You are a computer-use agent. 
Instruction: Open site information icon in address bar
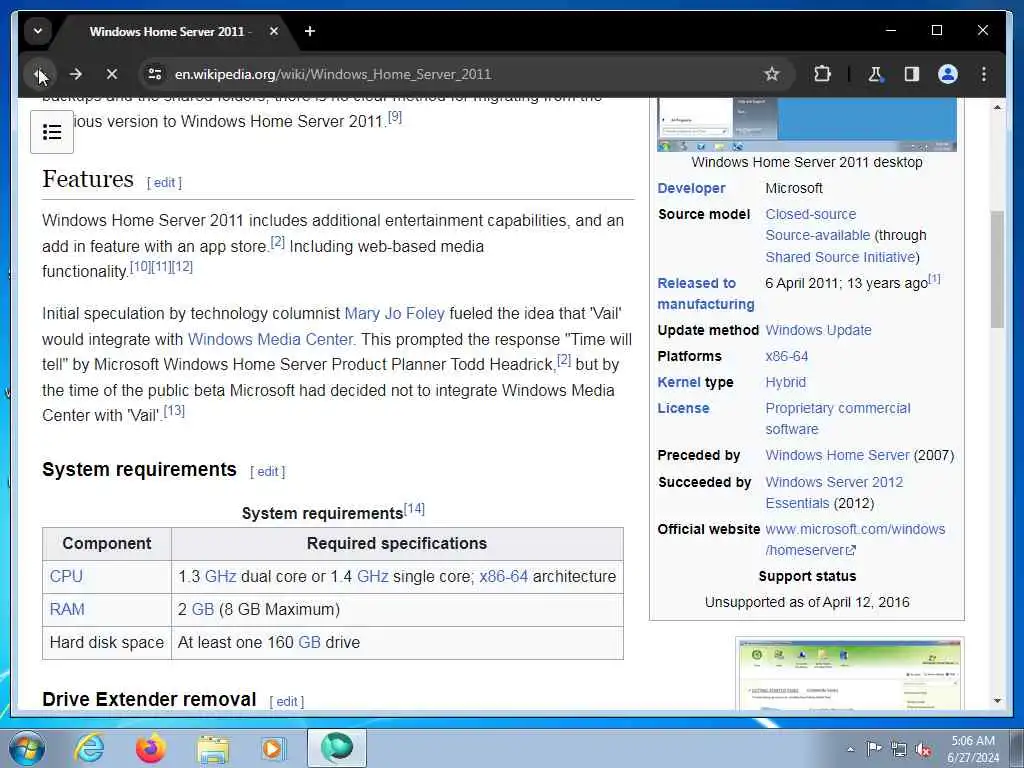pos(155,74)
